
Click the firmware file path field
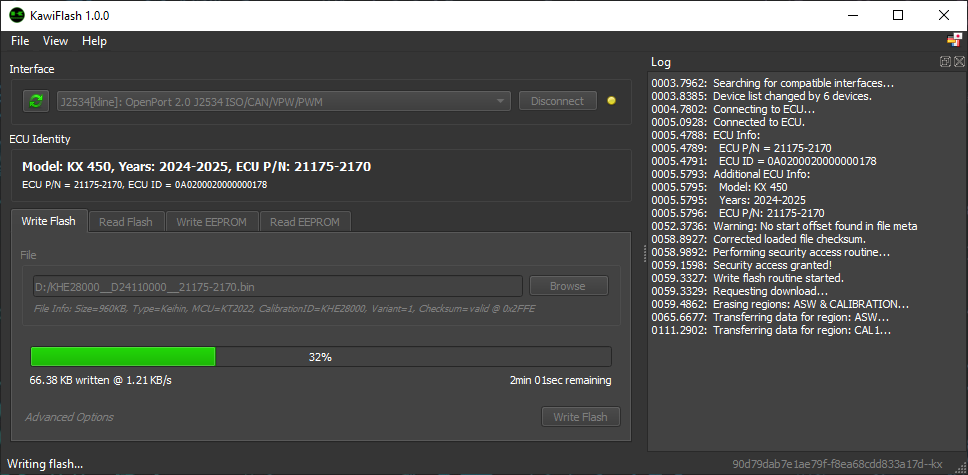point(278,286)
